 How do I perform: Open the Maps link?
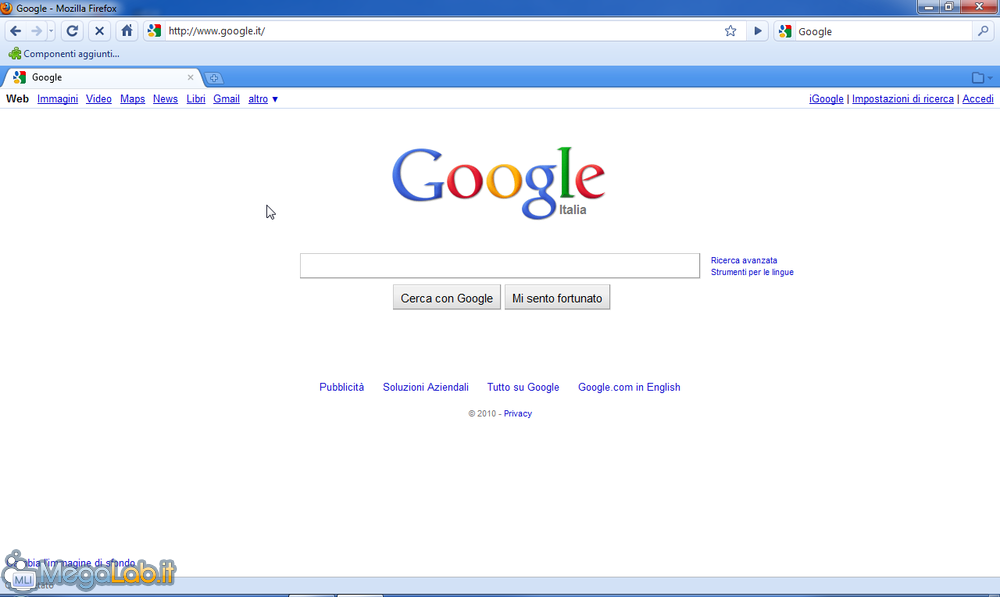pos(133,99)
